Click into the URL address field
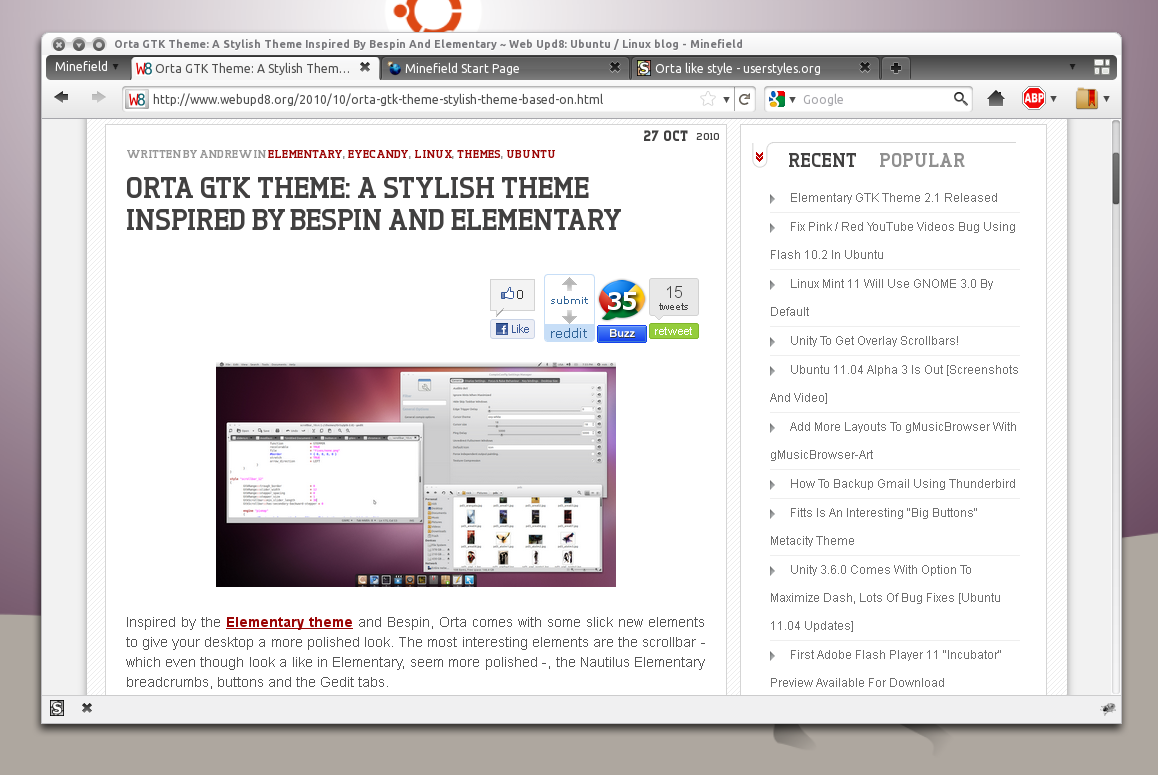Viewport: 1158px width, 775px height. pyautogui.click(x=422, y=99)
